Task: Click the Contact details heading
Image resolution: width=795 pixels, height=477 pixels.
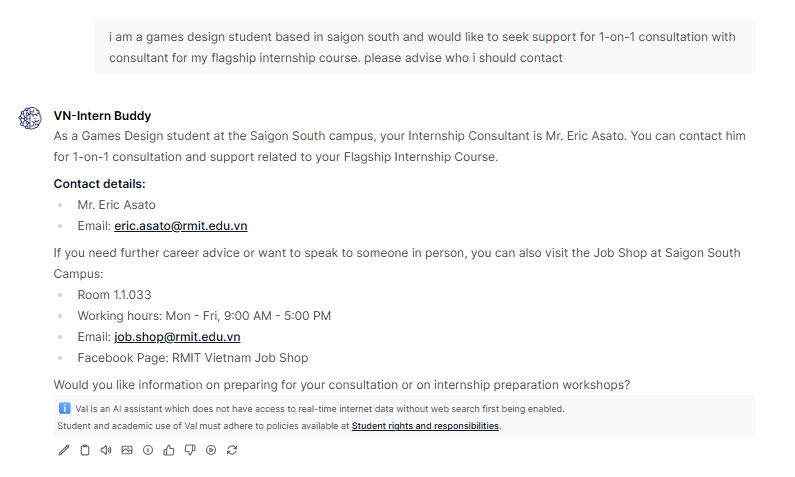Action: point(99,184)
